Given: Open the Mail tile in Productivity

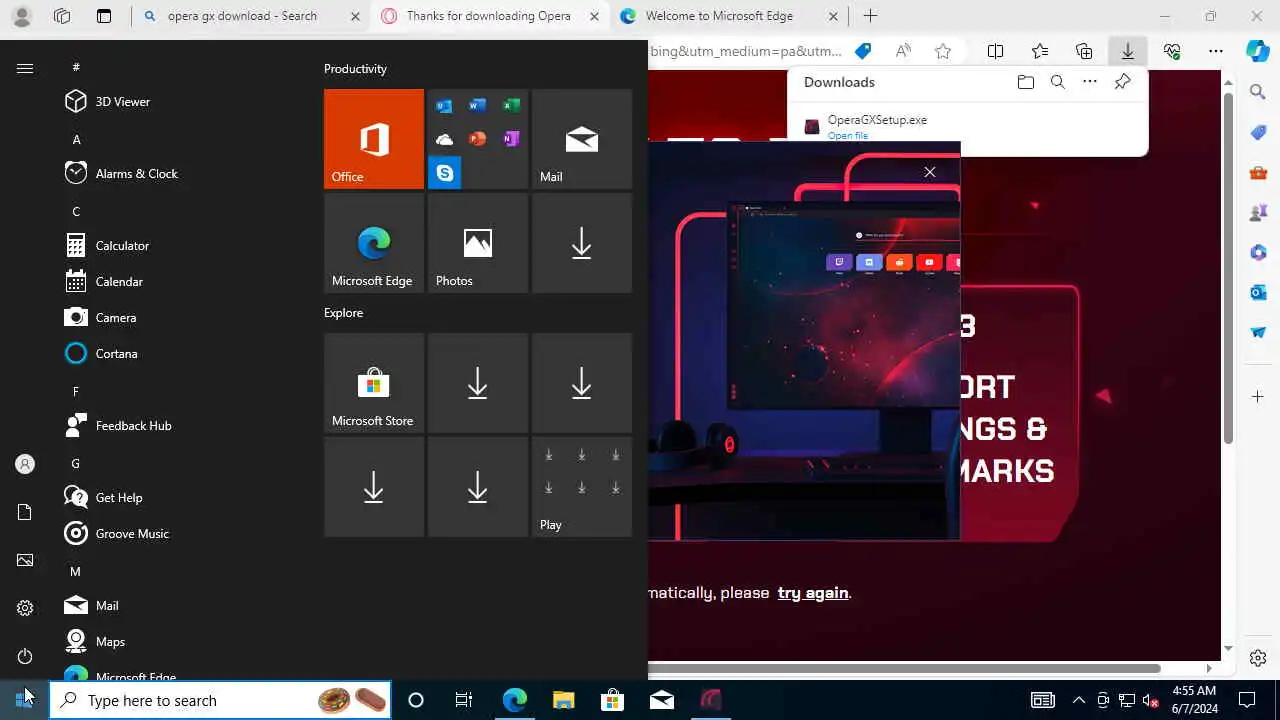Looking at the screenshot, I should [582, 139].
